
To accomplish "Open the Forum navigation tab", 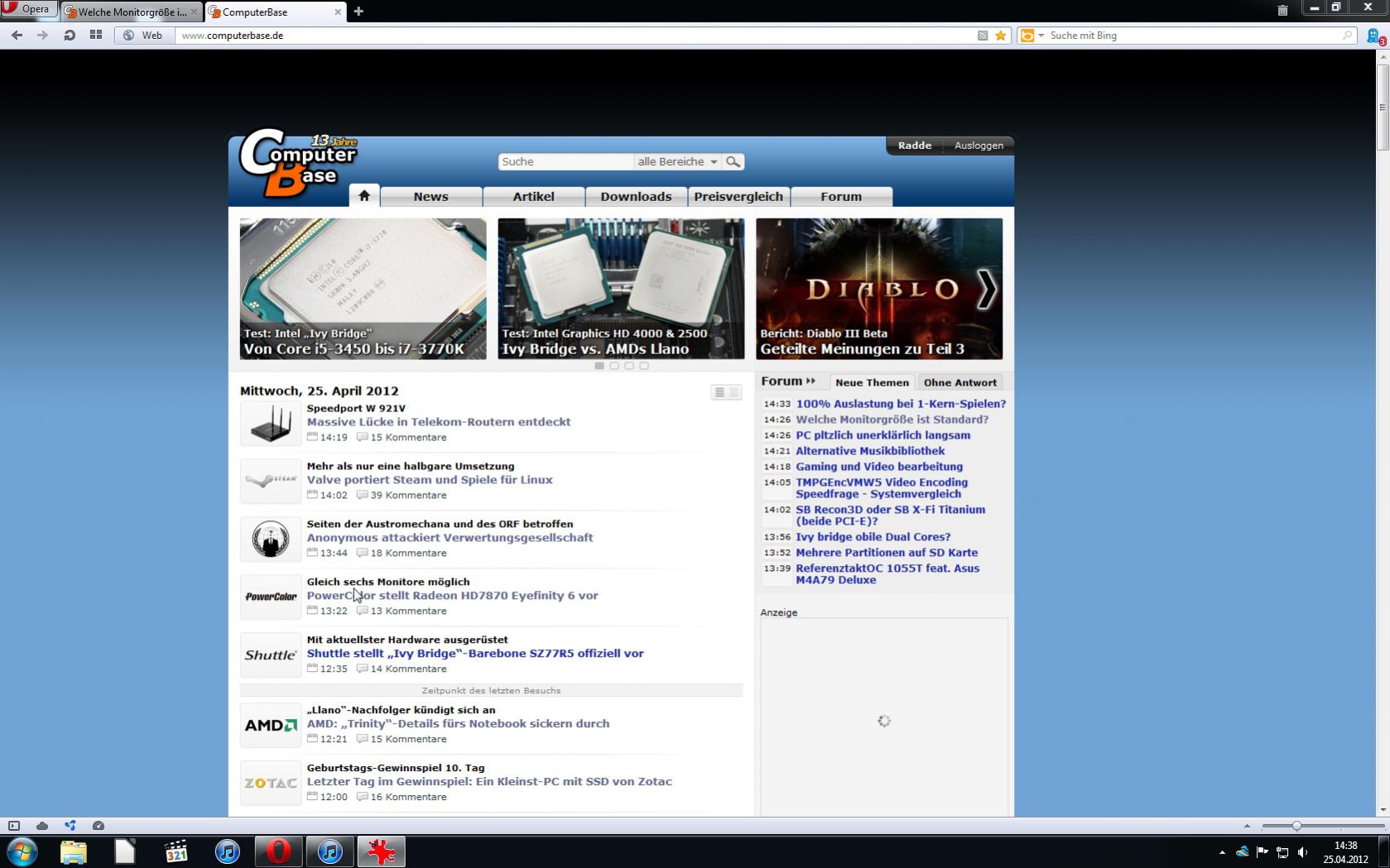I will click(841, 197).
